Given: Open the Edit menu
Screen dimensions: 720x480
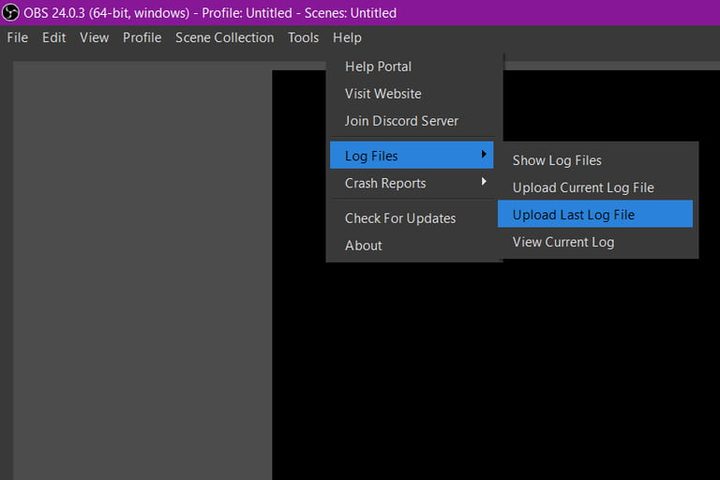Looking at the screenshot, I should pyautogui.click(x=54, y=38).
